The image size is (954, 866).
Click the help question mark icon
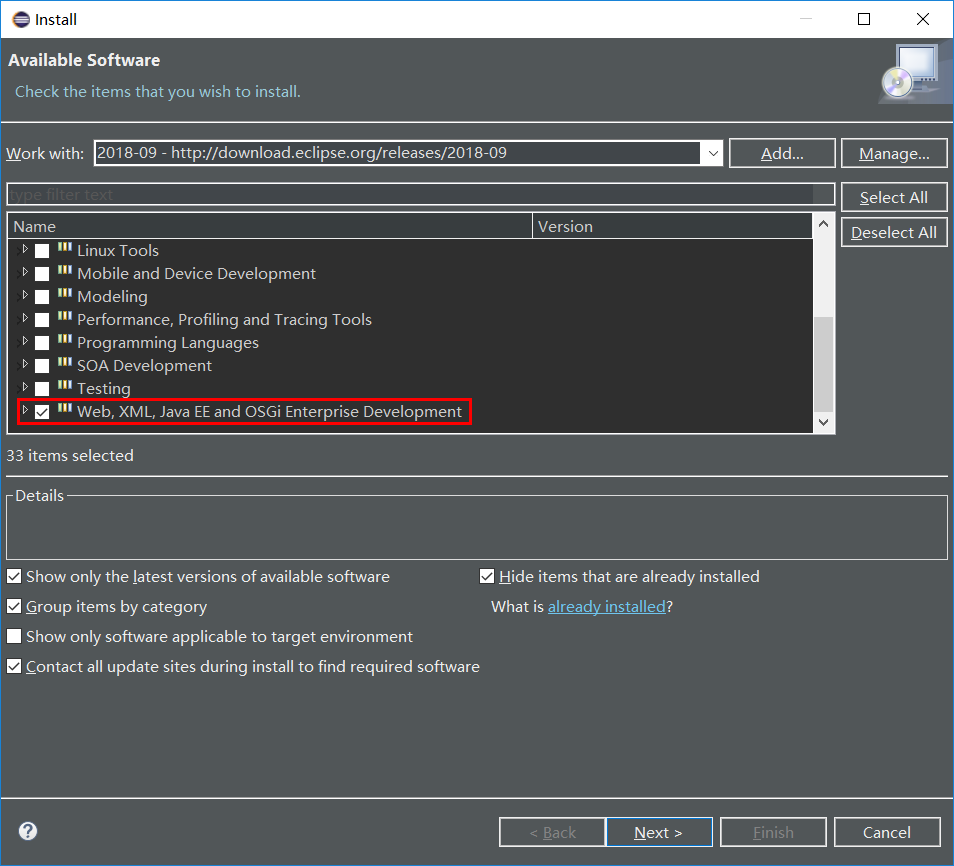pos(27,831)
